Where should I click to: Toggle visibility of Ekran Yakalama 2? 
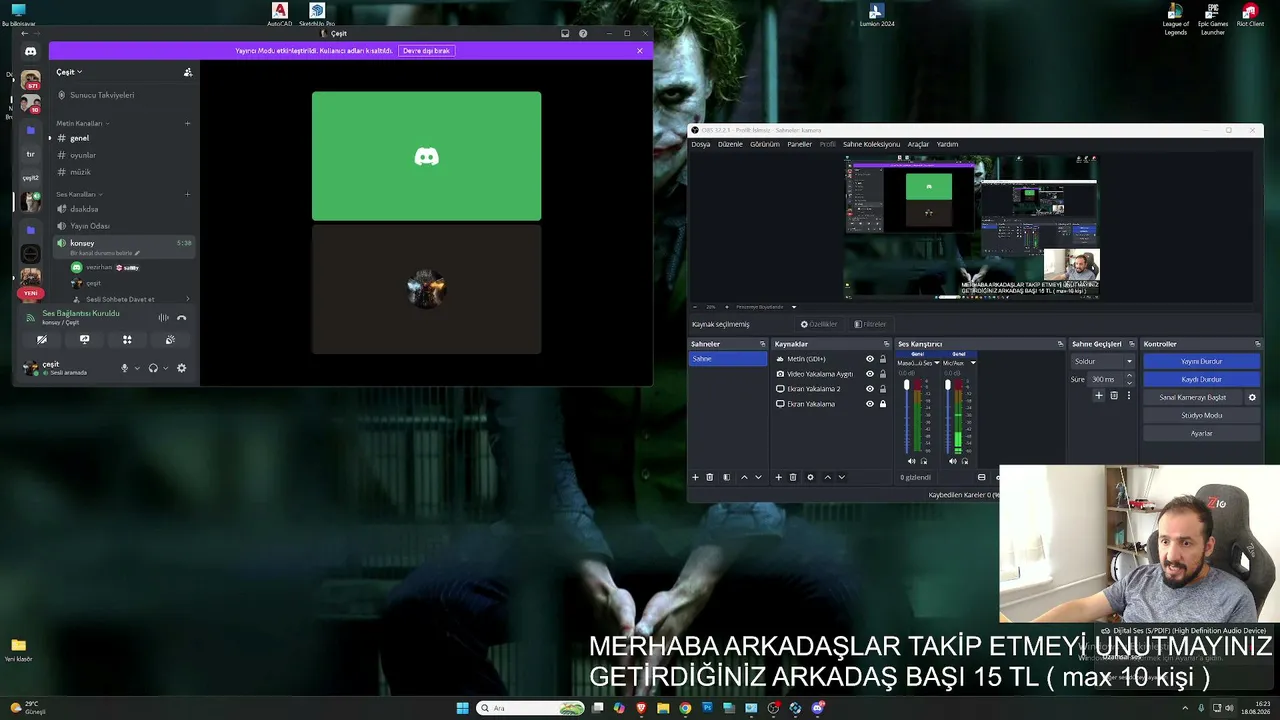[869, 389]
